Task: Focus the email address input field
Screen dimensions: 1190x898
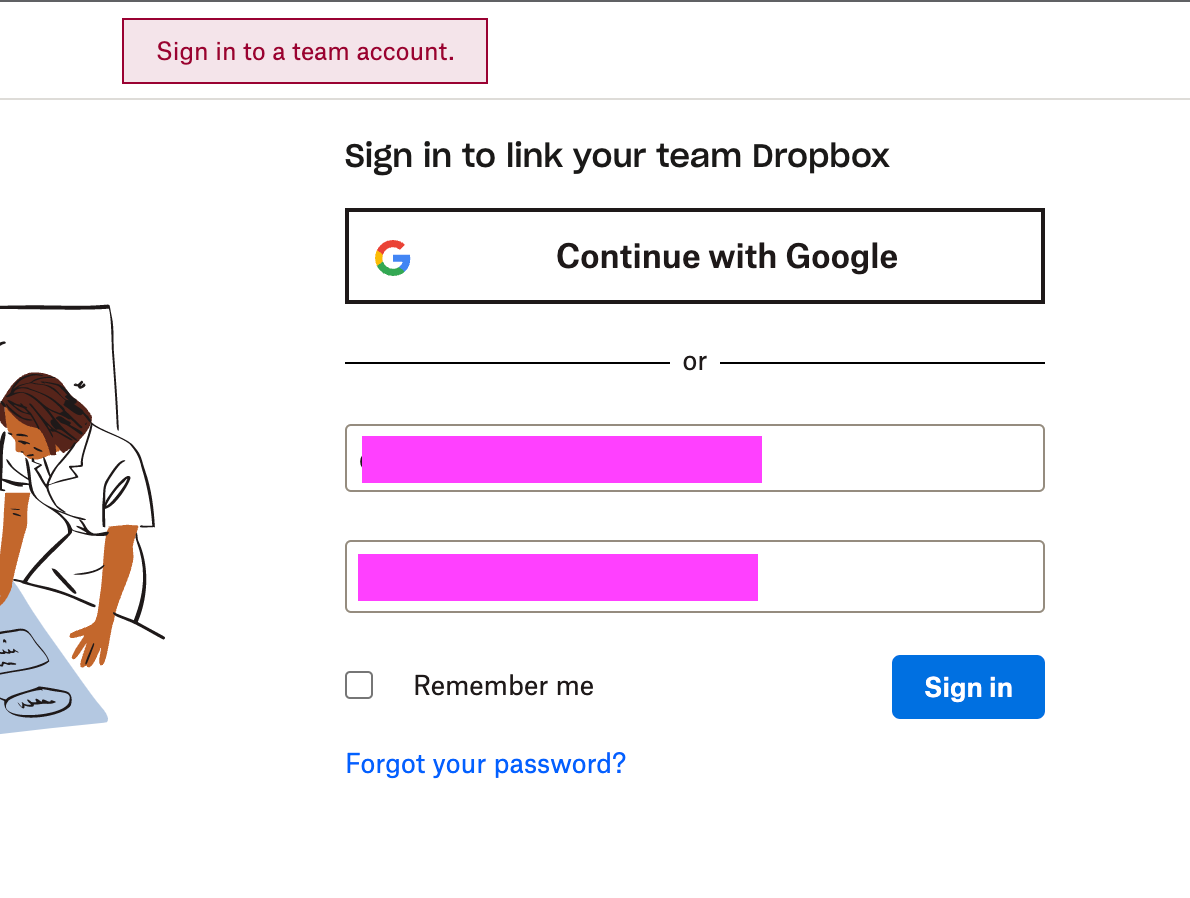Action: (x=694, y=458)
